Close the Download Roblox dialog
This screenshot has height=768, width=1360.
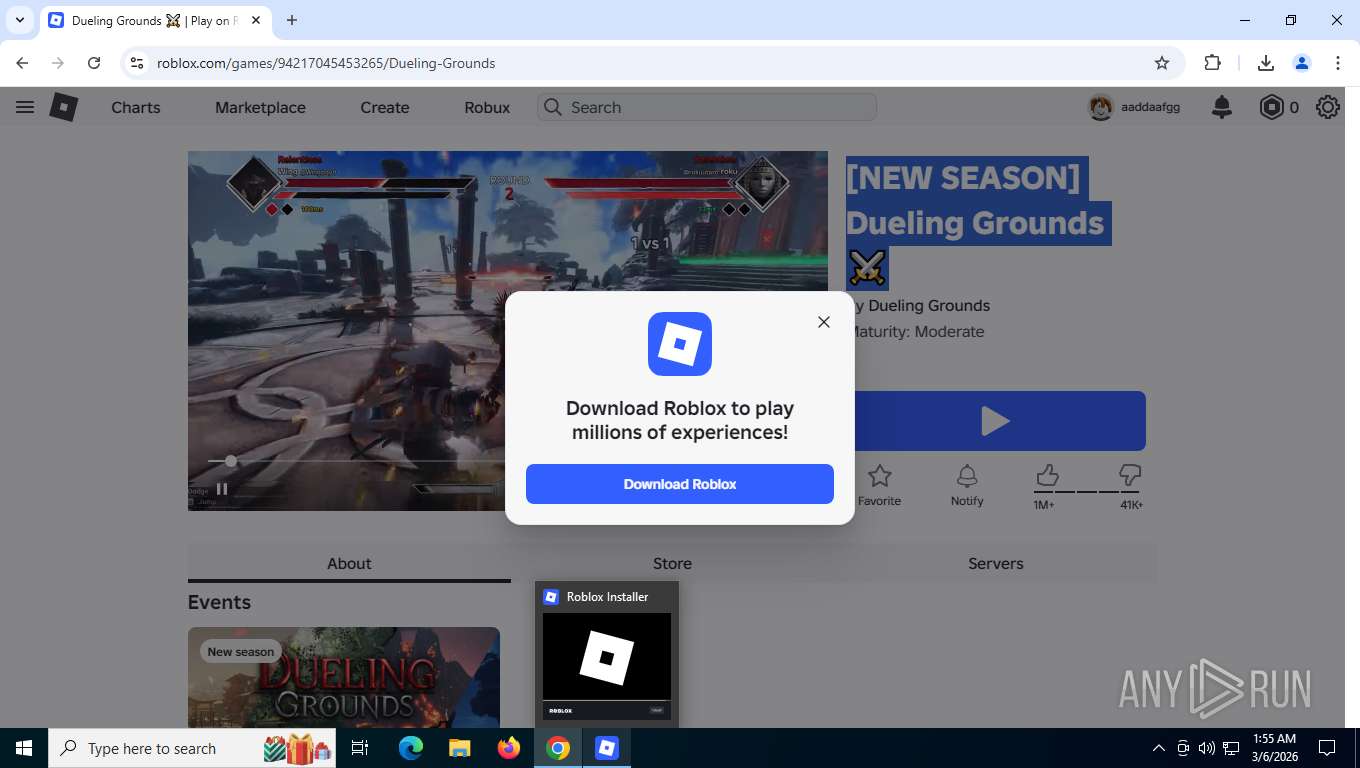pyautogui.click(x=824, y=322)
